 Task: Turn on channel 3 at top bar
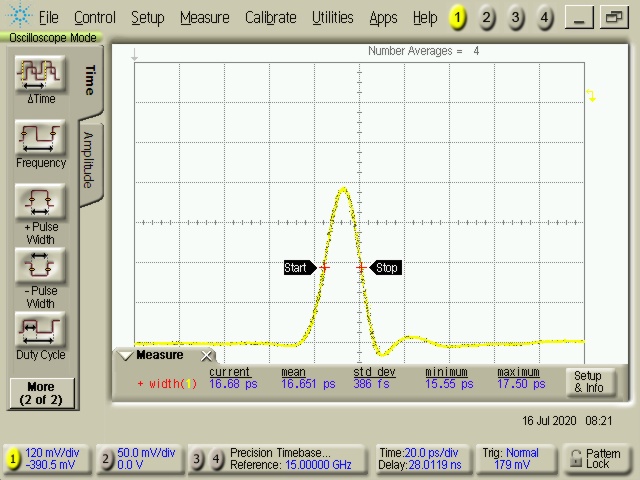pyautogui.click(x=515, y=17)
